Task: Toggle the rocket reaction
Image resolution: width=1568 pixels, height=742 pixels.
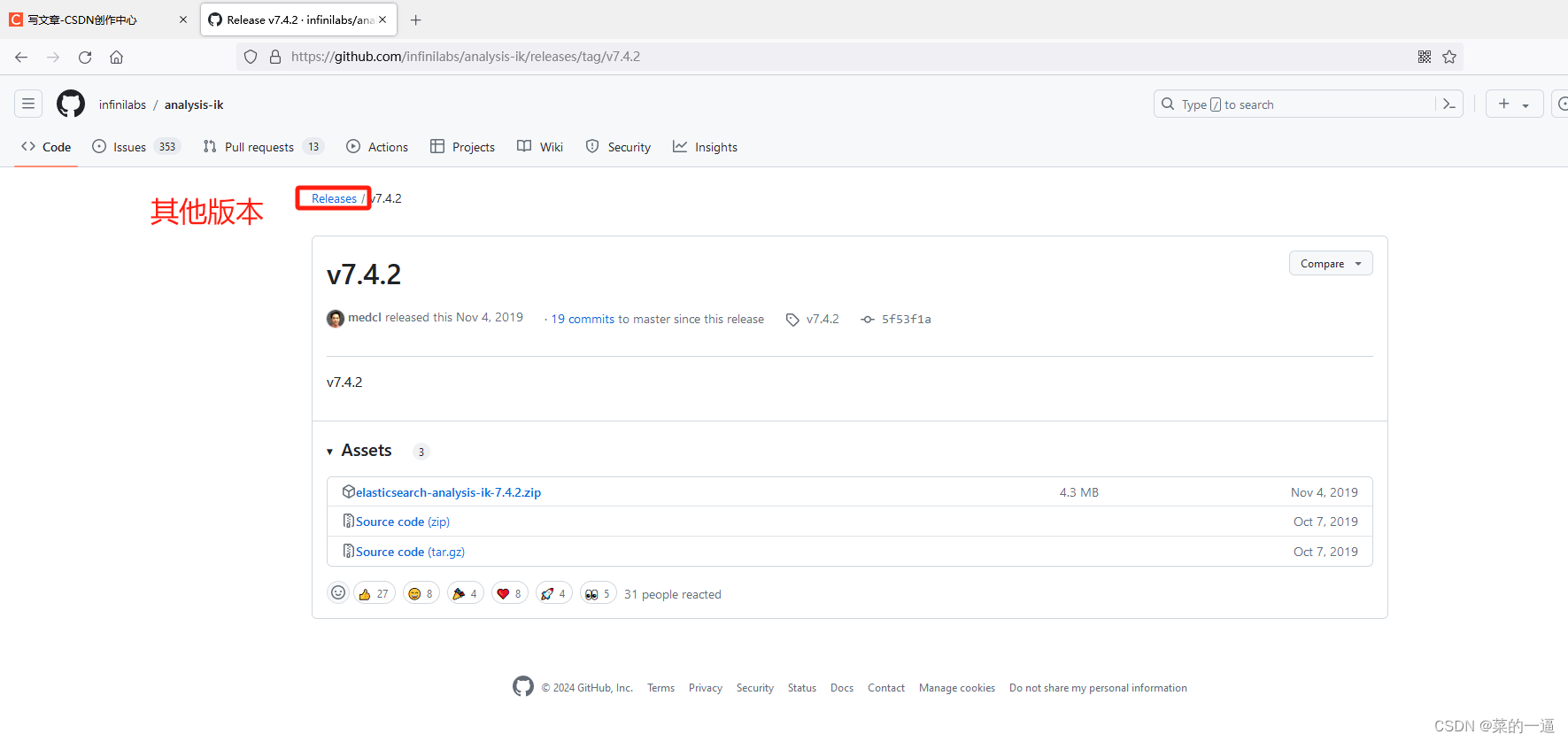Action: click(554, 593)
